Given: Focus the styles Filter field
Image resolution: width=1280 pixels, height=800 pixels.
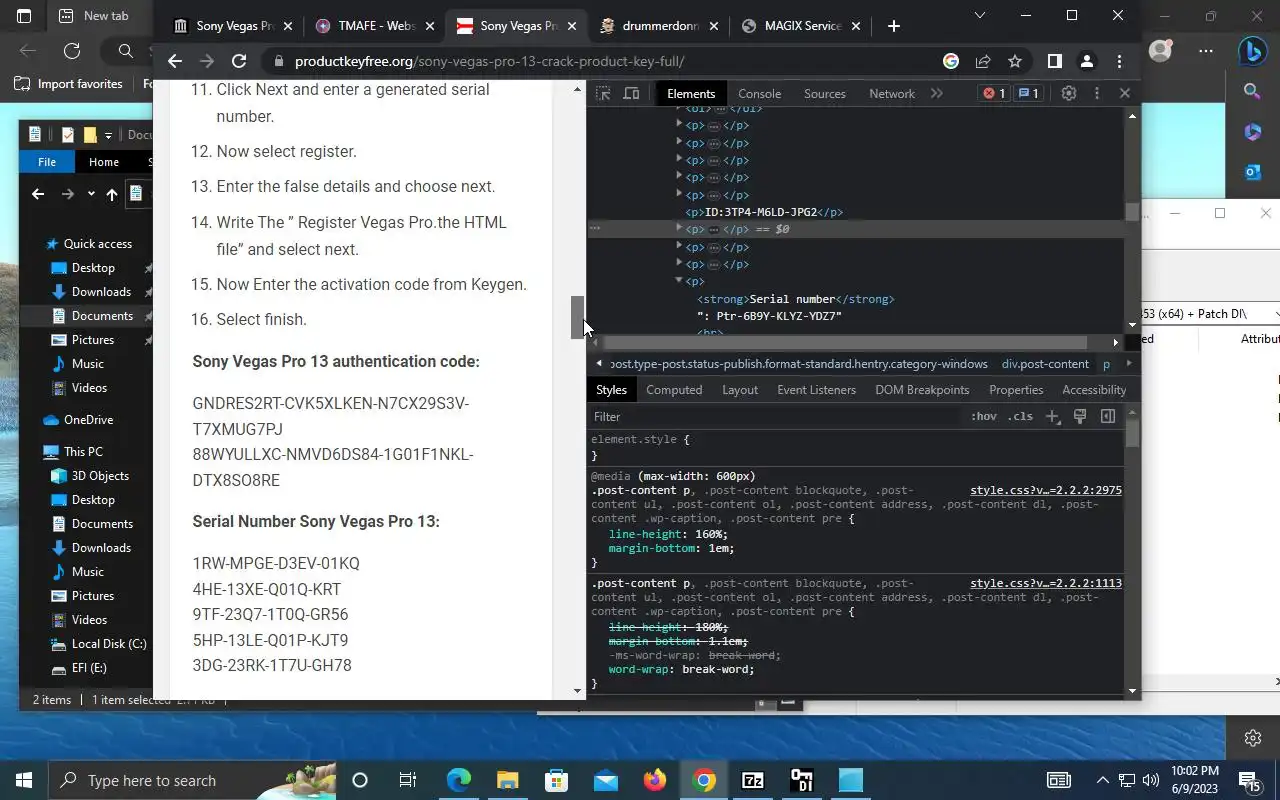Looking at the screenshot, I should (775, 416).
